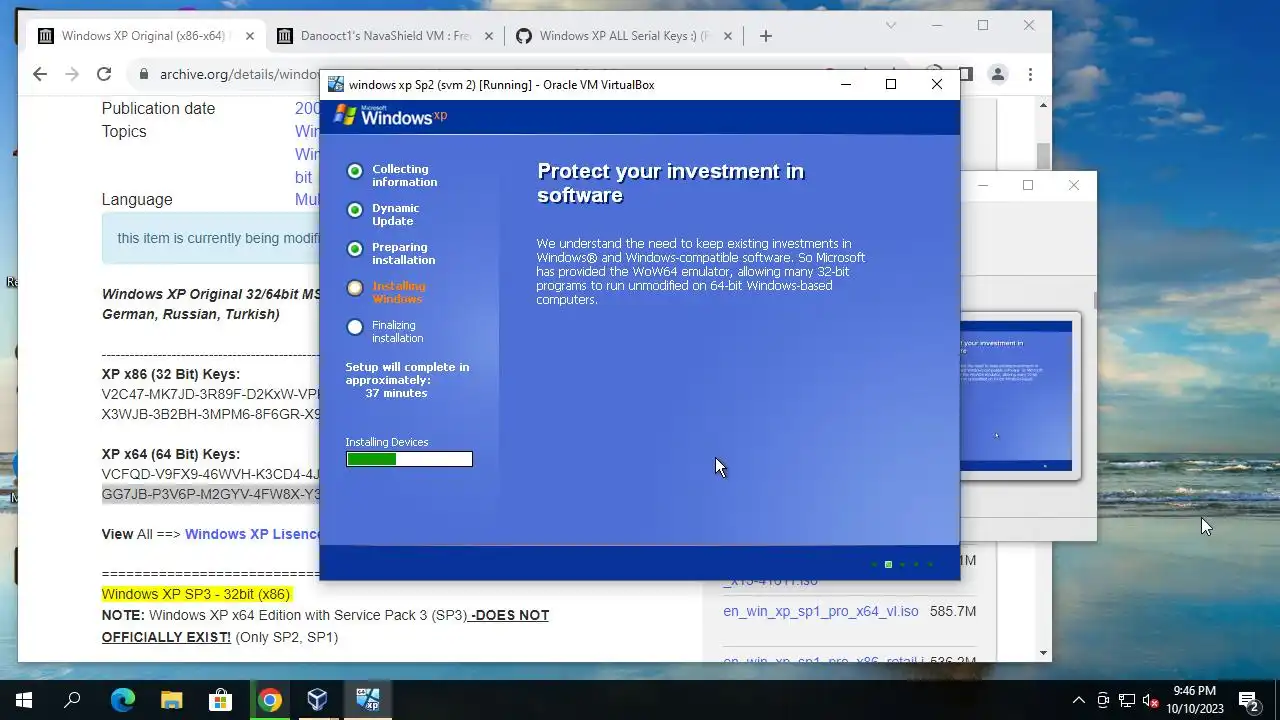Switch to Windows XP ALL Serial Keys tab
The image size is (1280, 720).
click(x=624, y=36)
